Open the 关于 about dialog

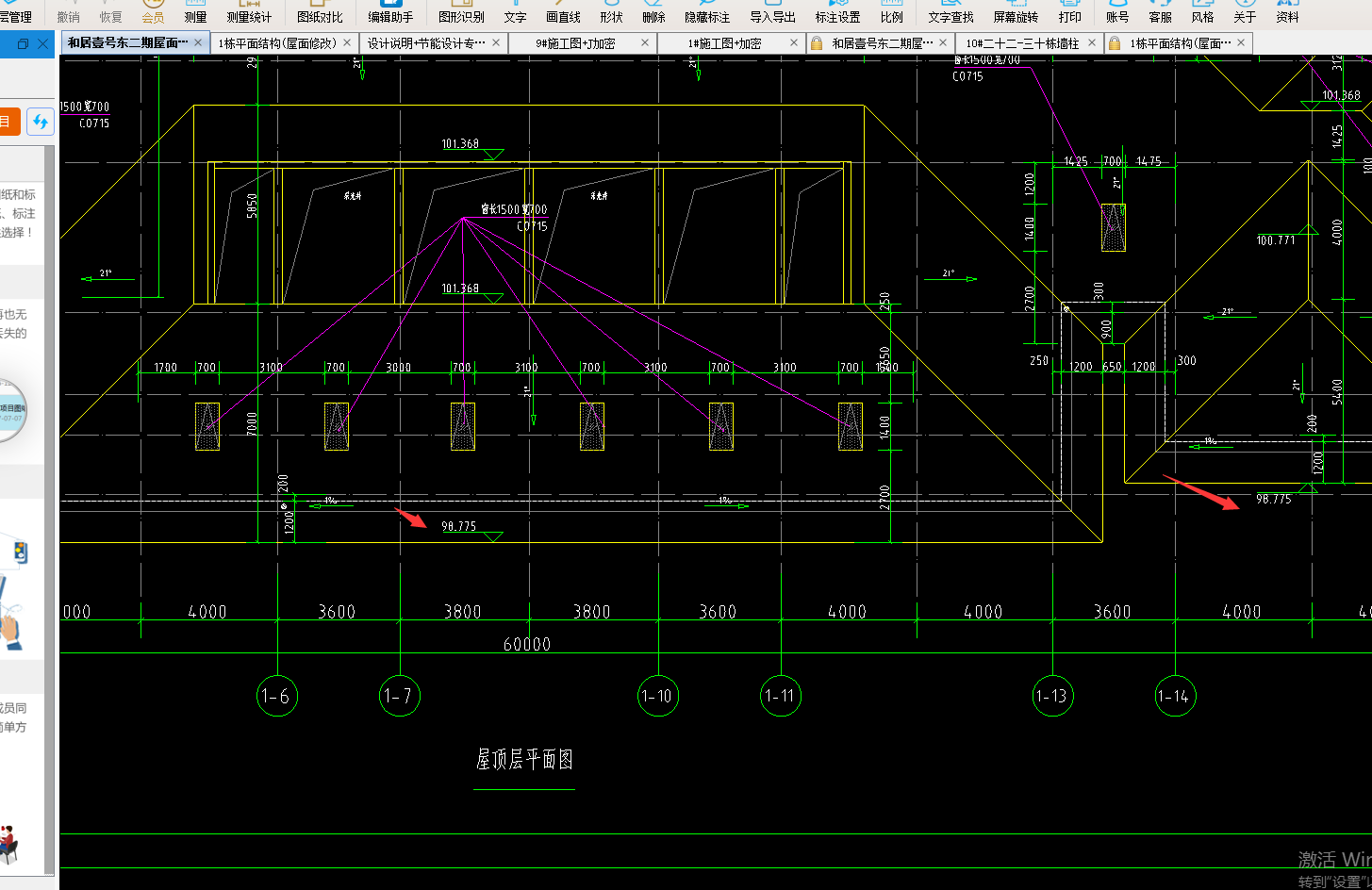[x=1245, y=12]
